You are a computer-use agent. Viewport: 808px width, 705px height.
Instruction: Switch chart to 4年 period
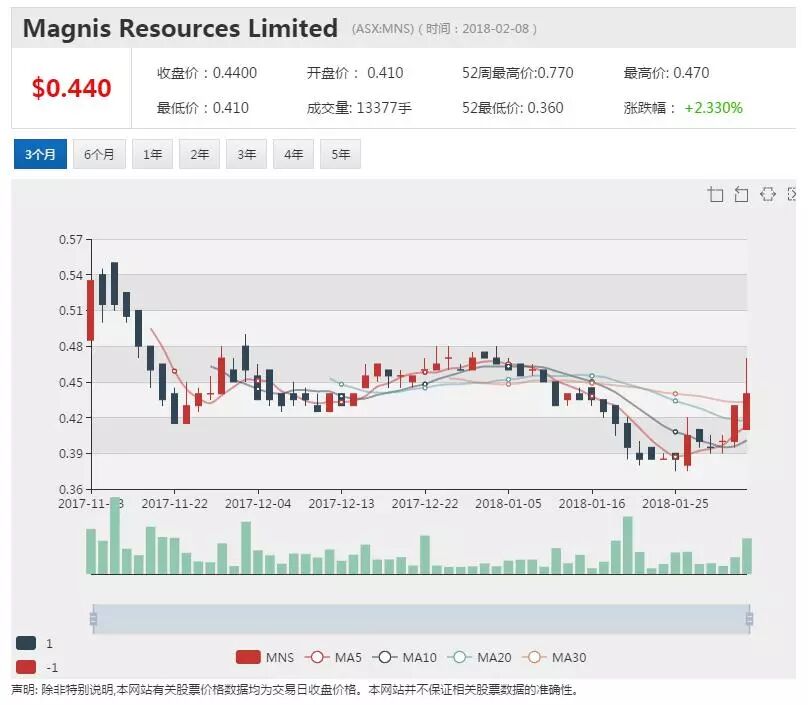tap(293, 154)
